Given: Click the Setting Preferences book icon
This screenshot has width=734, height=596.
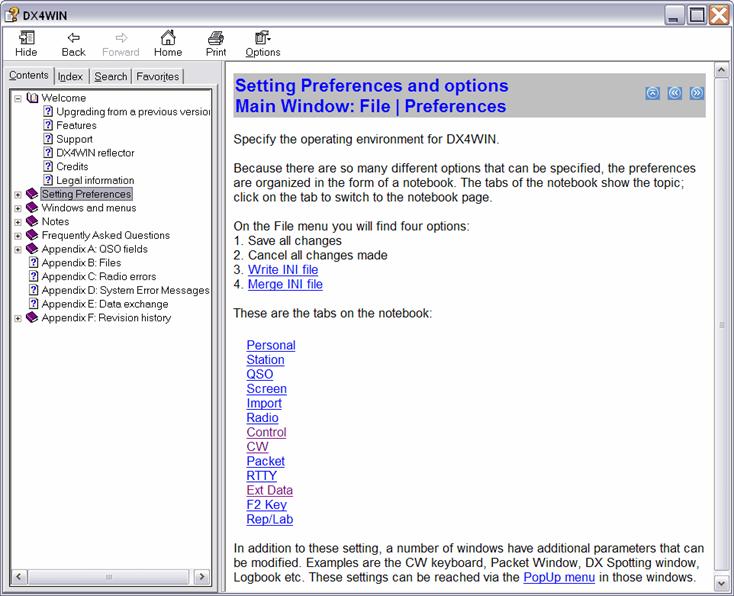Looking at the screenshot, I should point(32,194).
